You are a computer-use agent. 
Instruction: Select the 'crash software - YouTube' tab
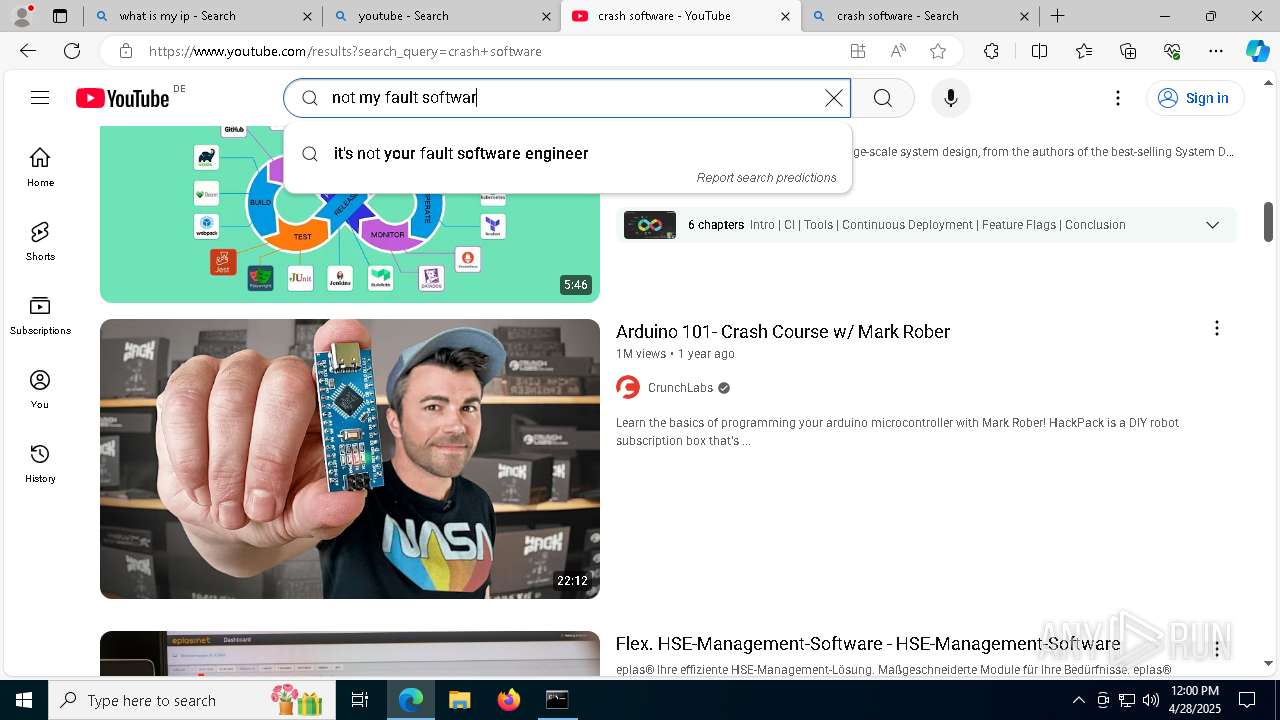pos(680,16)
